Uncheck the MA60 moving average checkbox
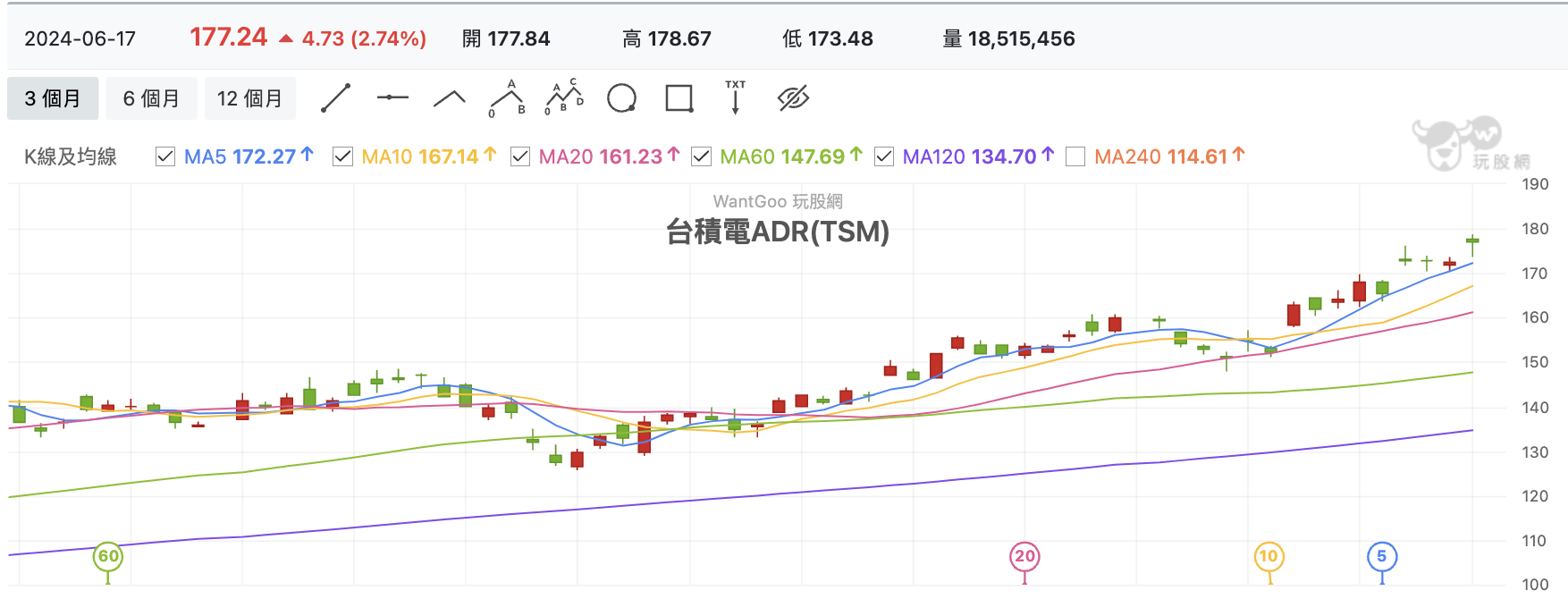This screenshot has height=599, width=1568. pos(702,156)
